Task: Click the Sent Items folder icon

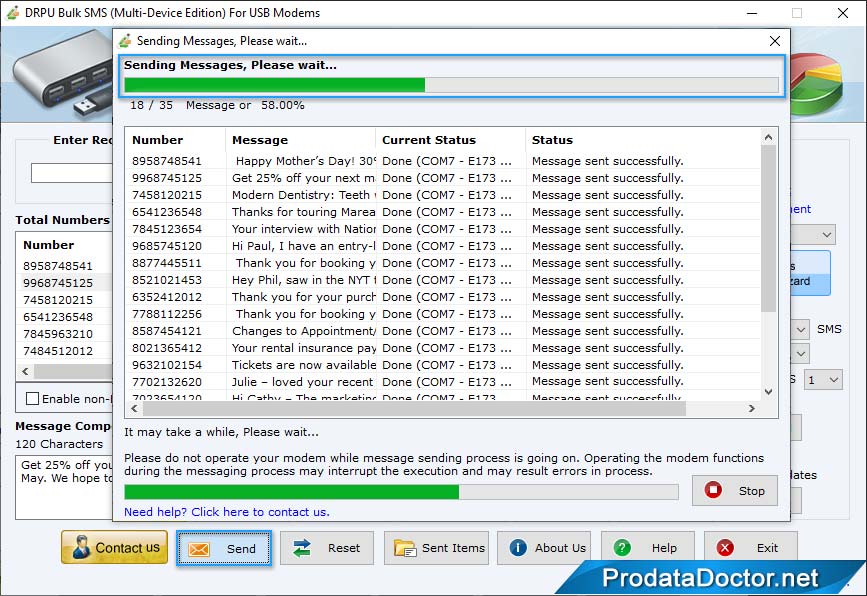Action: [405, 548]
